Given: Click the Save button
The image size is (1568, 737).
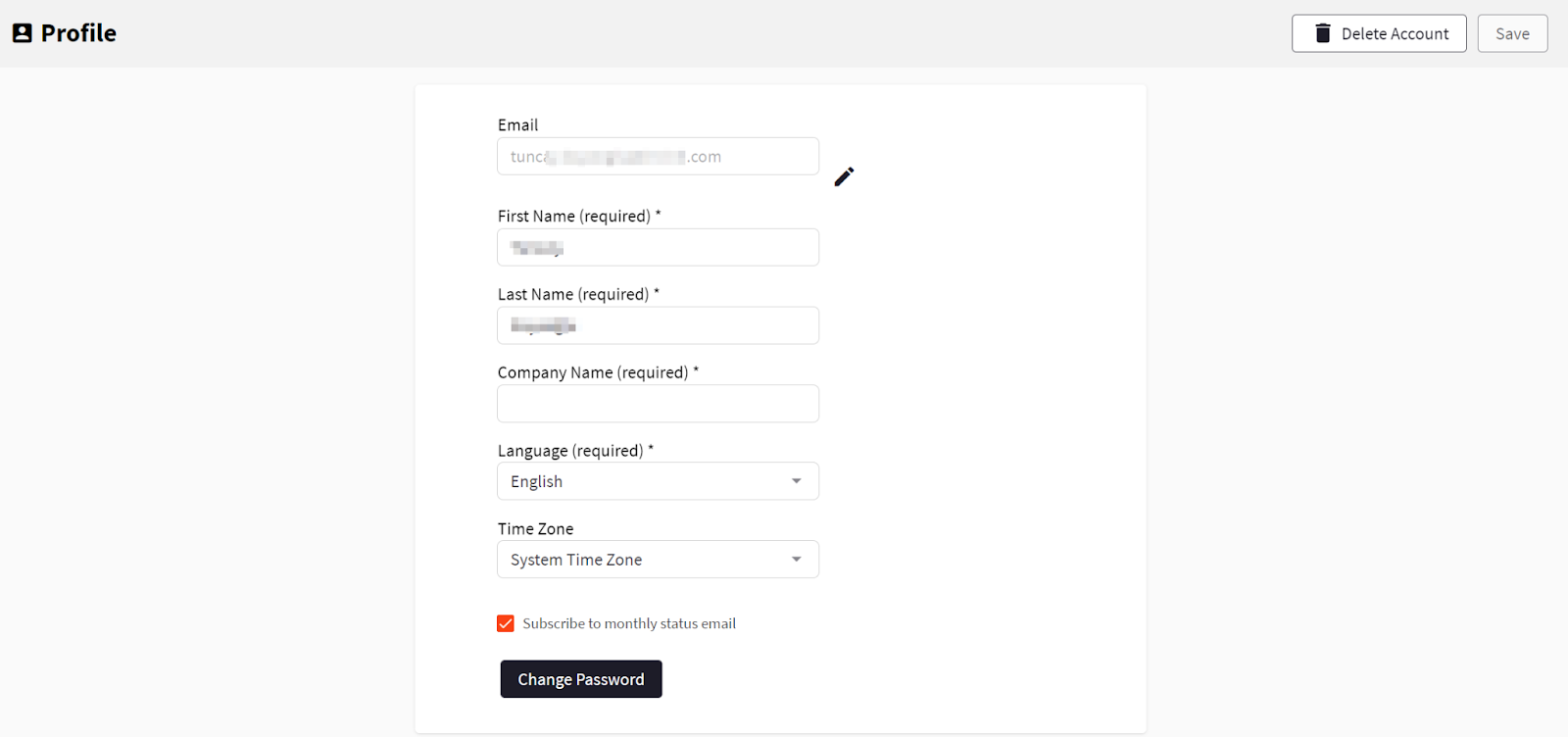Looking at the screenshot, I should pyautogui.click(x=1512, y=33).
